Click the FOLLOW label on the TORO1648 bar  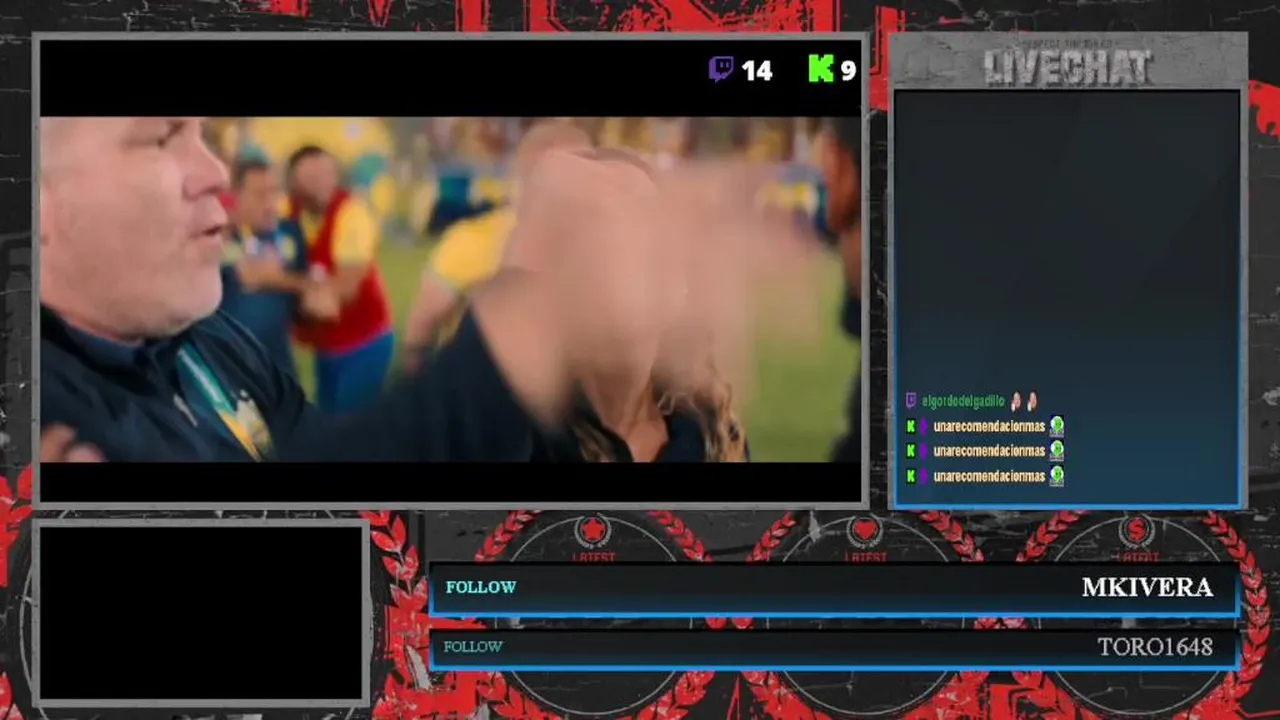coord(473,647)
